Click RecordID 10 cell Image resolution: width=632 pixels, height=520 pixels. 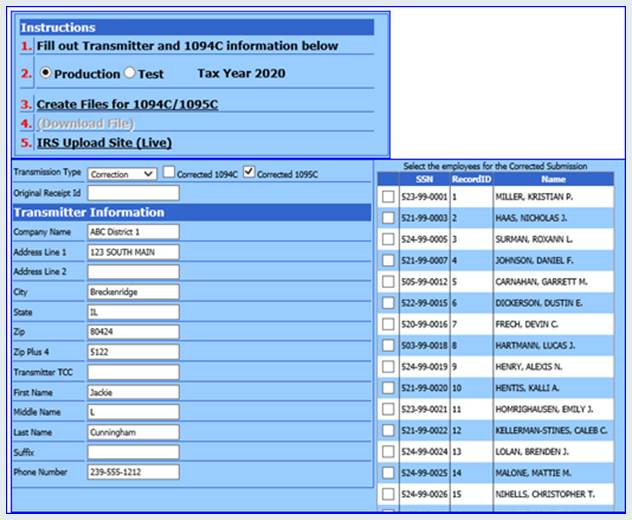(471, 388)
